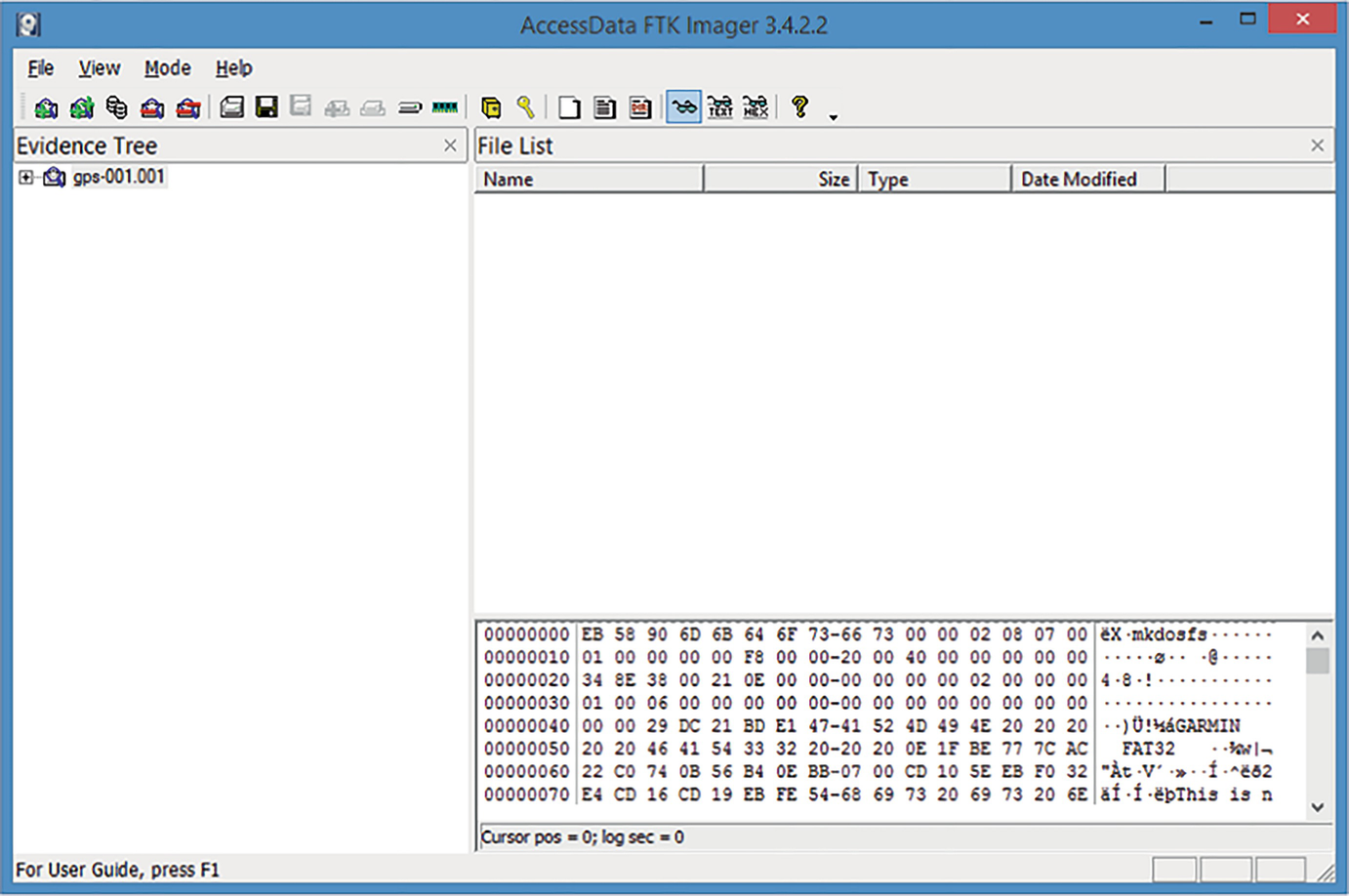Click the FAT32 text in hex viewer
The image size is (1349, 896).
(1149, 749)
